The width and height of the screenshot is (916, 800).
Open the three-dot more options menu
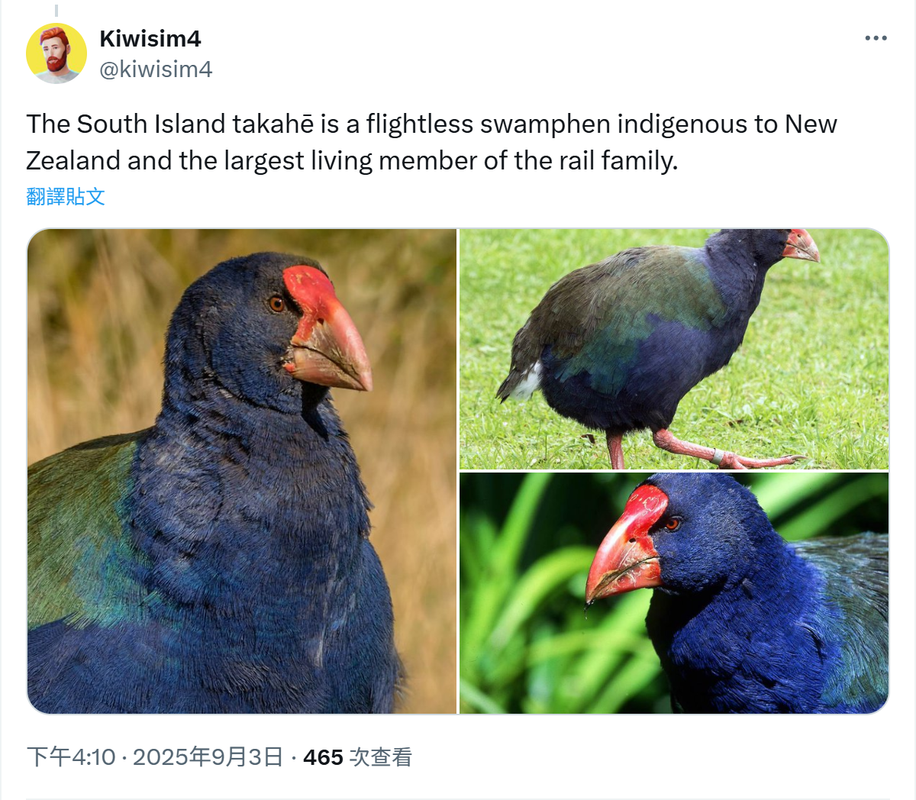tap(876, 38)
